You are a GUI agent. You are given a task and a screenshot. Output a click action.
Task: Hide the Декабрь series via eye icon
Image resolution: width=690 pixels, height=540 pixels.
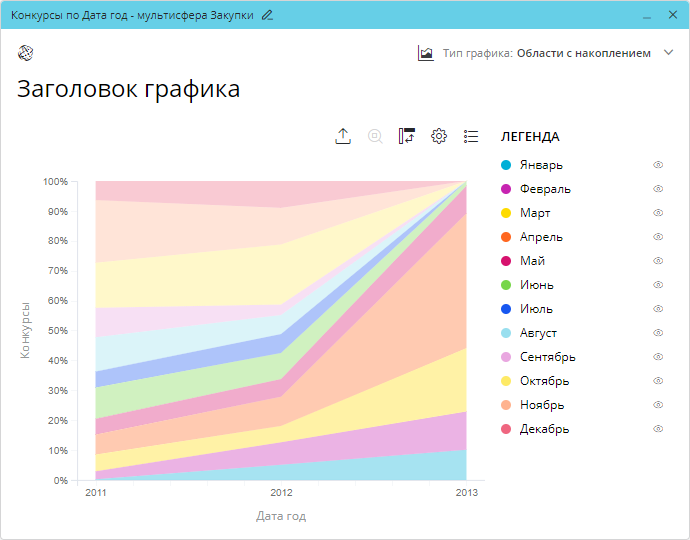tap(658, 429)
